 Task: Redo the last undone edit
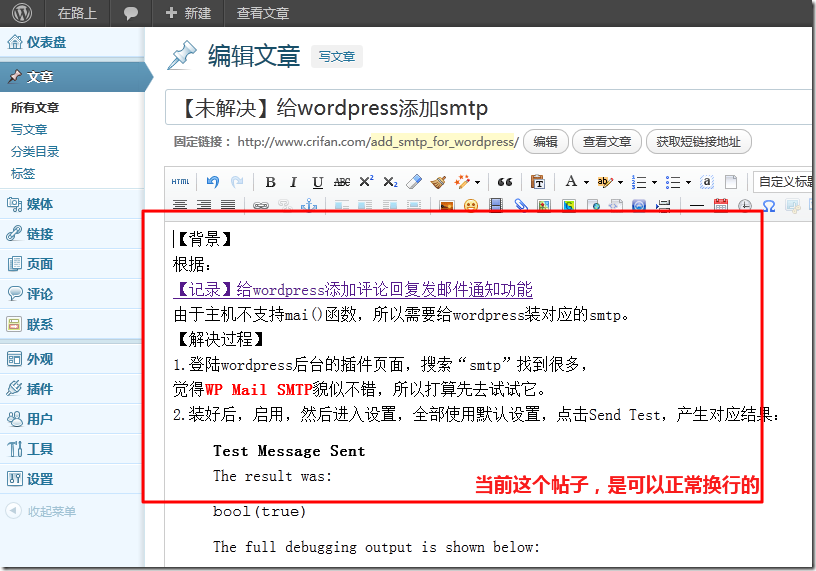pyautogui.click(x=237, y=182)
